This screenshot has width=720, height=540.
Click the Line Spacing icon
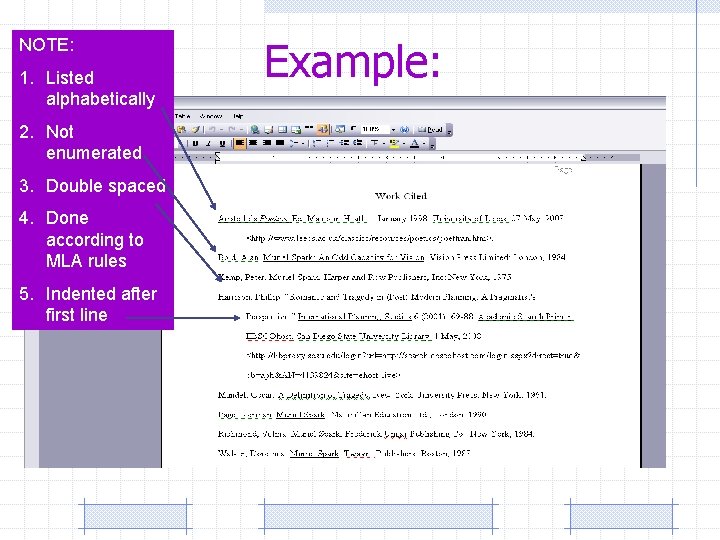(293, 143)
